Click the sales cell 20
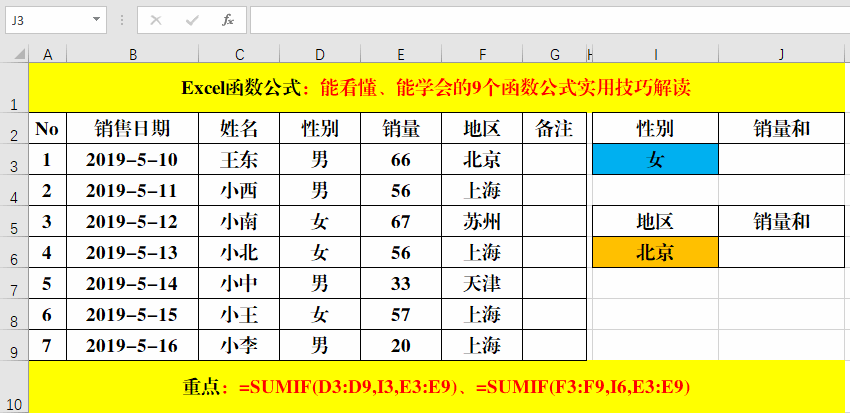The width and height of the screenshot is (850, 413). tap(401, 345)
